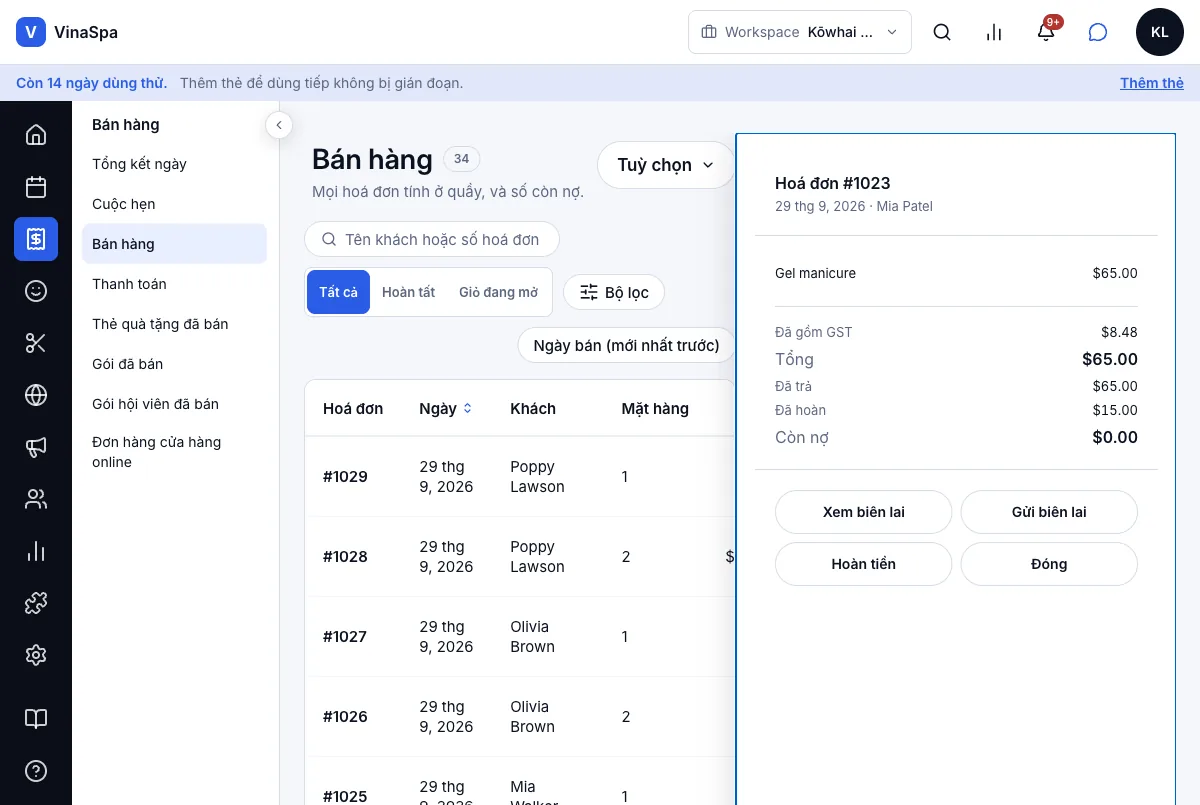
Task: Open the guide book icon
Action: [36, 719]
